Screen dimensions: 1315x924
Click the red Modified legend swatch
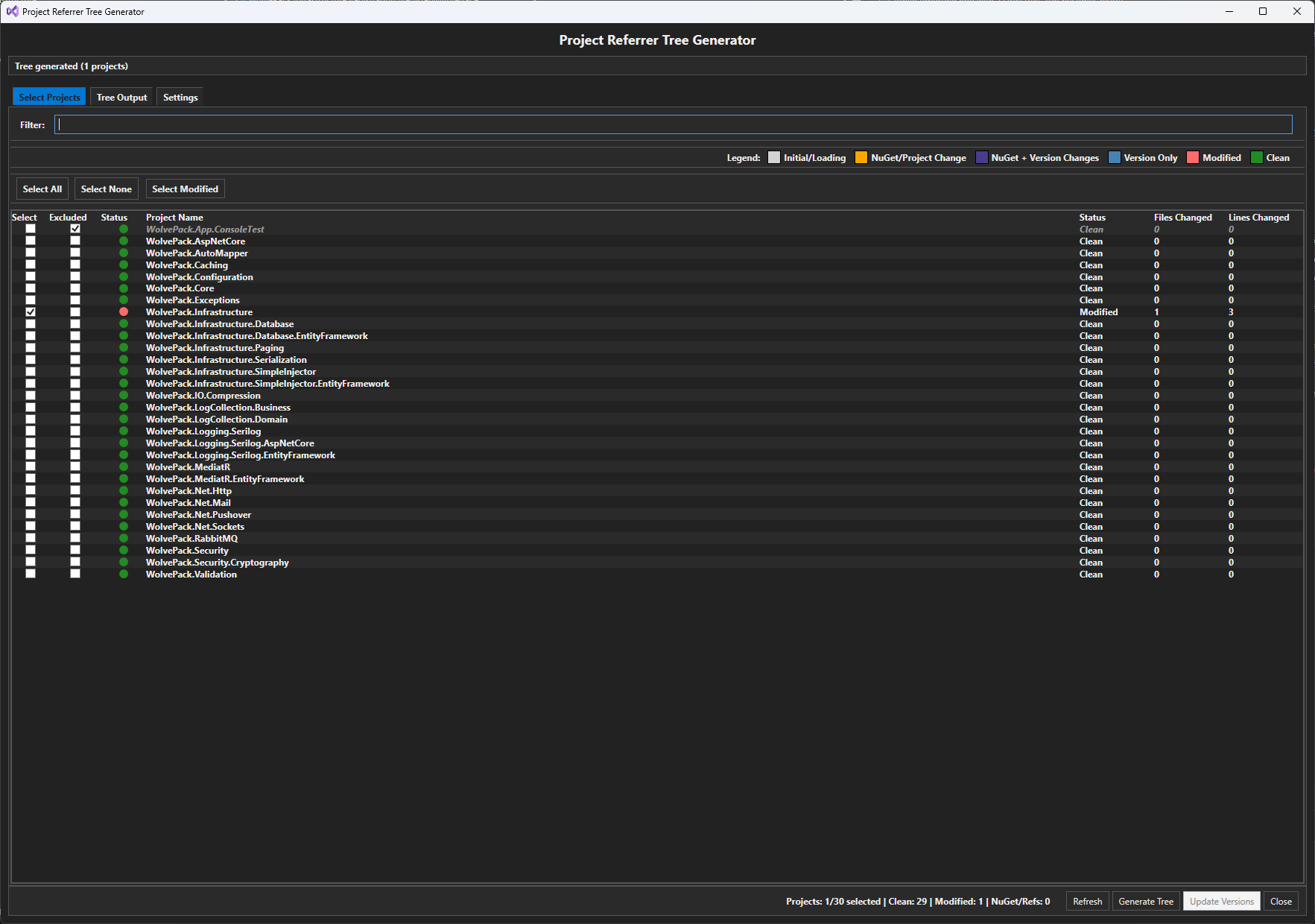click(x=1193, y=158)
